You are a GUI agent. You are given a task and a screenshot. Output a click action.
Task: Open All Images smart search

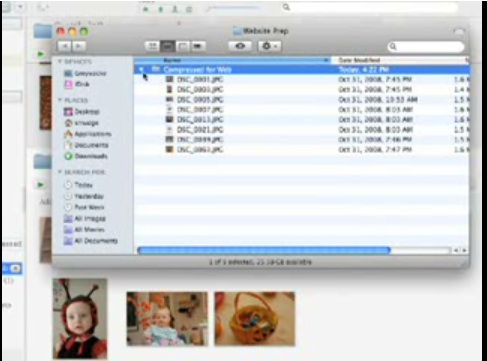click(x=85, y=219)
